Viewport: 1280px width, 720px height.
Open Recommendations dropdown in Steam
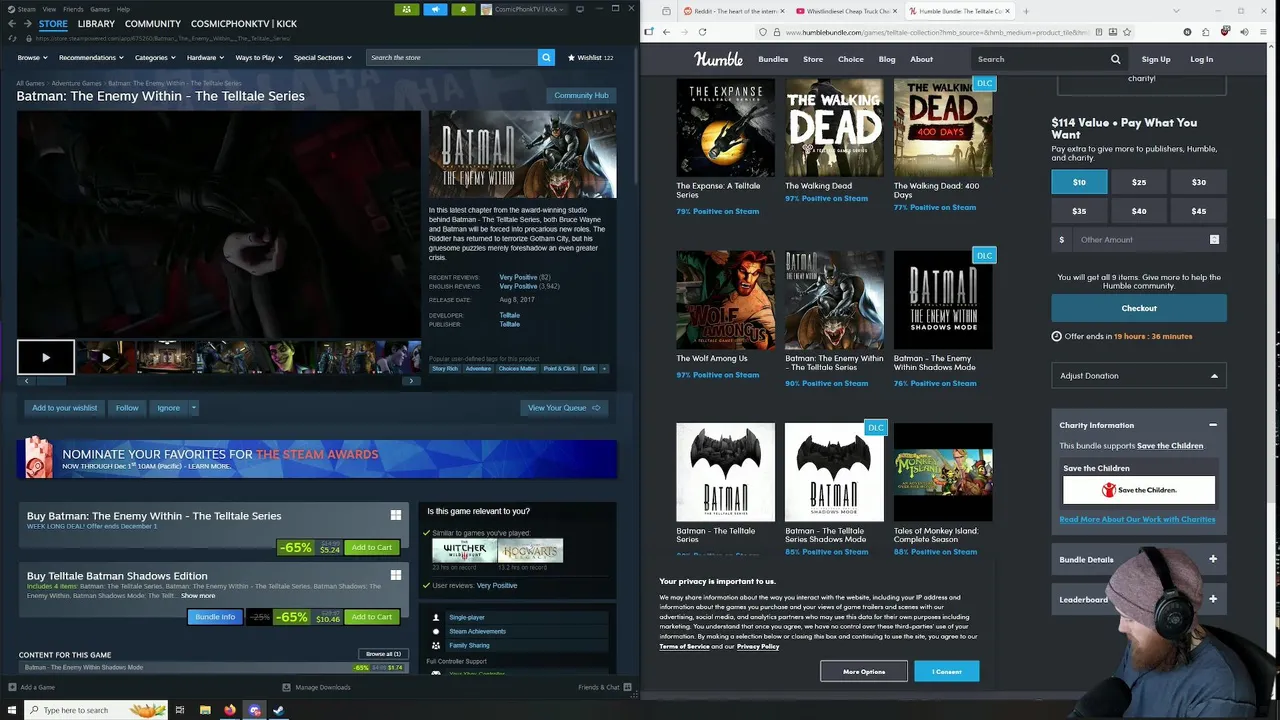coord(91,57)
